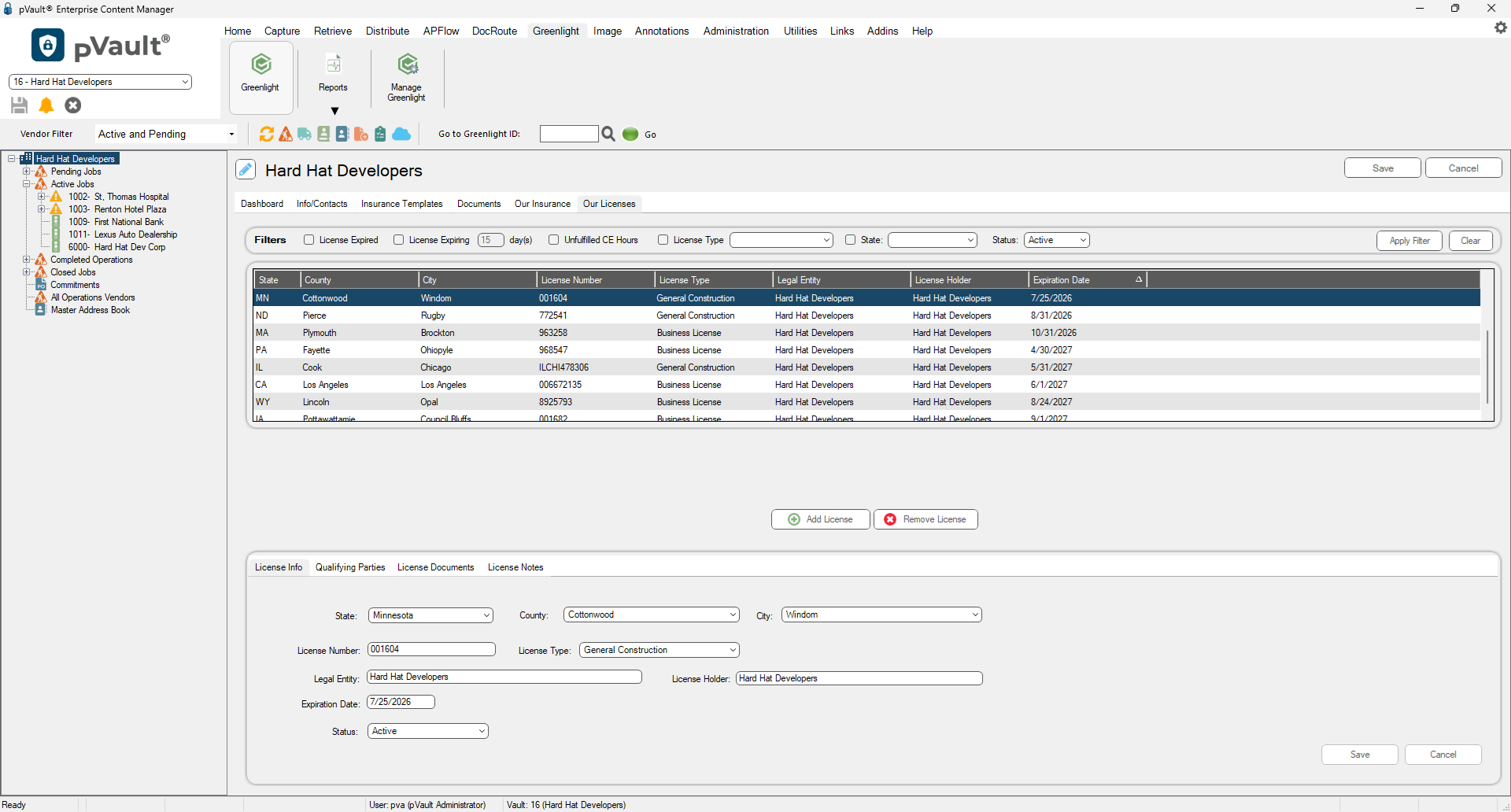The width and height of the screenshot is (1511, 812).
Task: Open the State filter dropdown
Action: [x=933, y=240]
